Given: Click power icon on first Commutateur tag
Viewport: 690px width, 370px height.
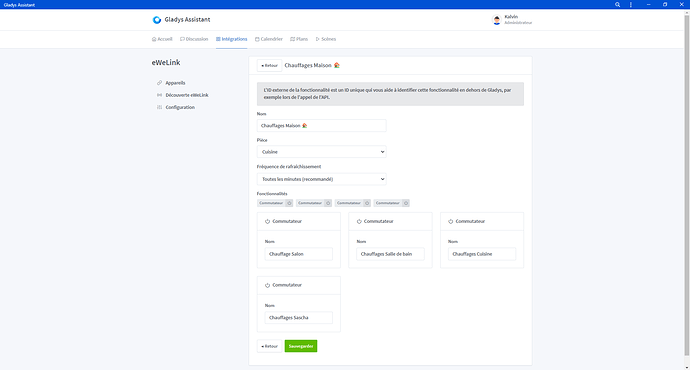Looking at the screenshot, I should click(289, 203).
